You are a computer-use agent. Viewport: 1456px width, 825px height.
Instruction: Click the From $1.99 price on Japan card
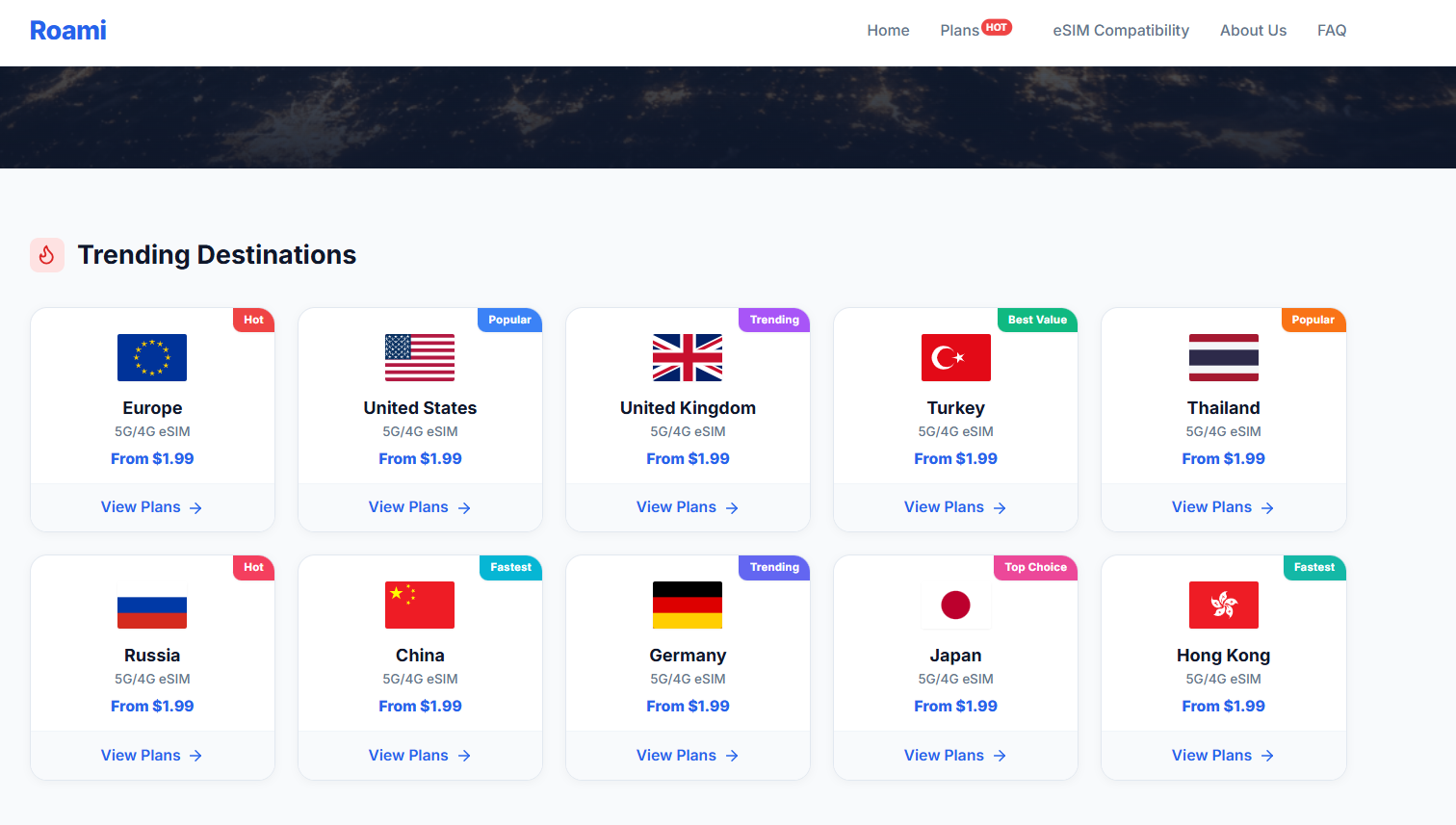pyautogui.click(x=955, y=707)
